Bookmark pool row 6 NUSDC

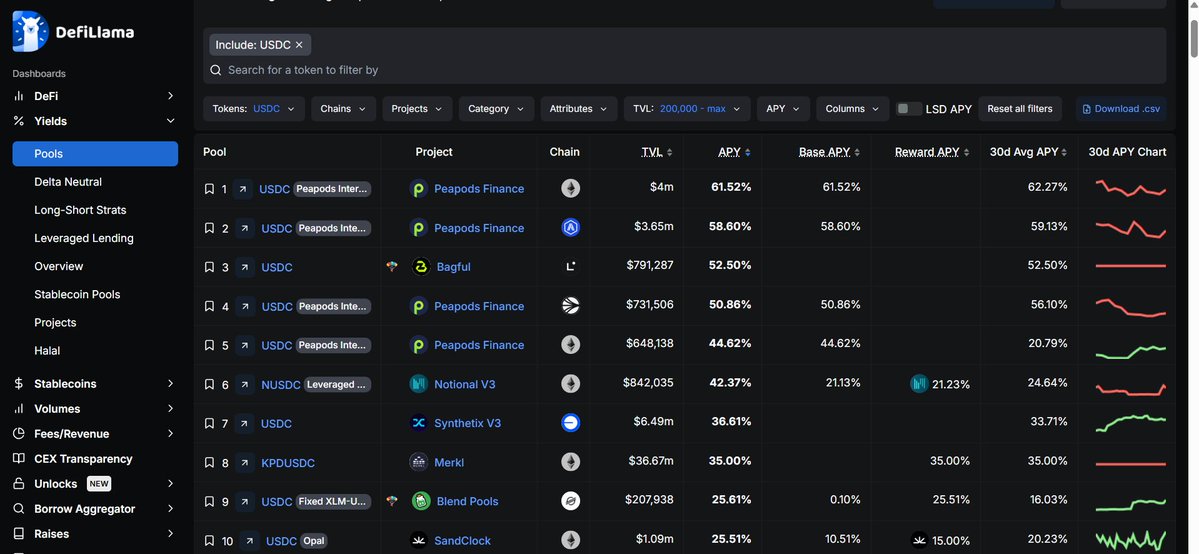[210, 384]
